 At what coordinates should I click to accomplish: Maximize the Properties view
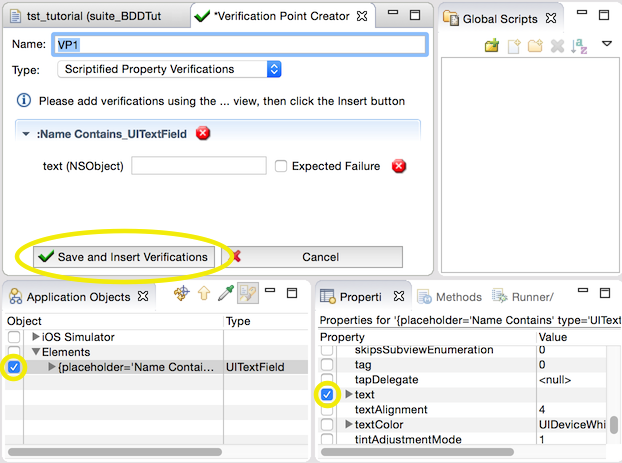click(605, 293)
